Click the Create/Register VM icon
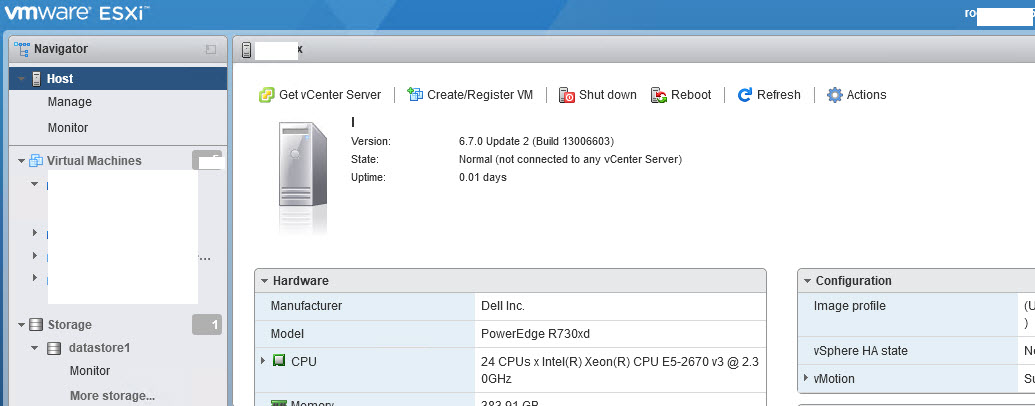 coord(415,95)
